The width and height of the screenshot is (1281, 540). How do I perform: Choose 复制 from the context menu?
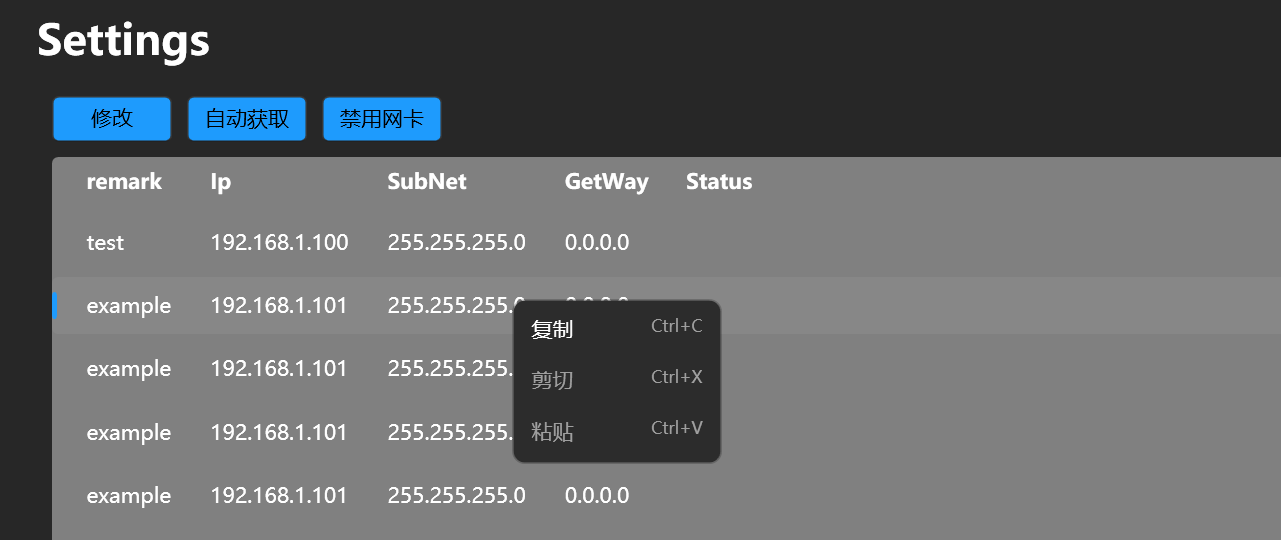click(617, 329)
